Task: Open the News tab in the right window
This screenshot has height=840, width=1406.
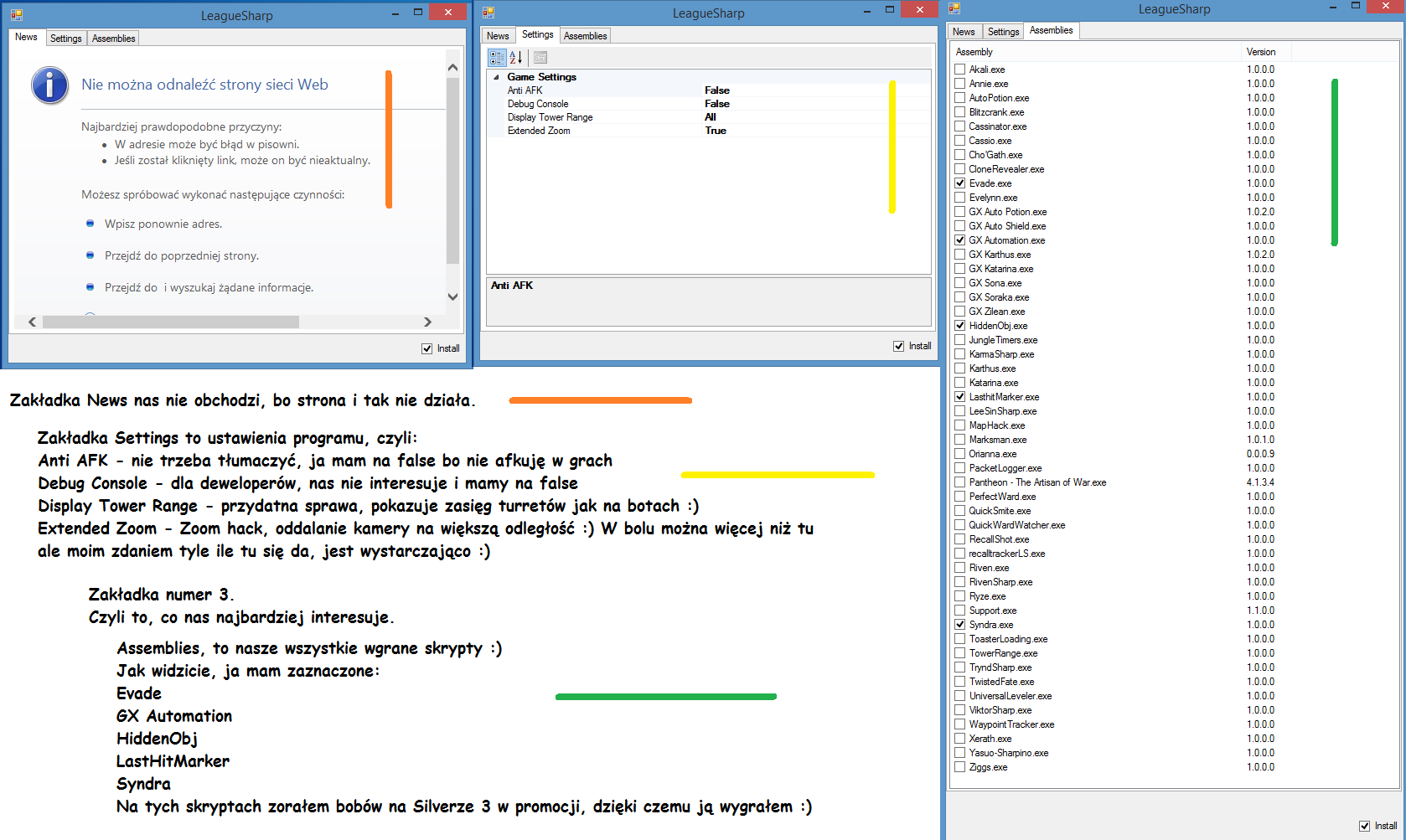Action: [964, 32]
